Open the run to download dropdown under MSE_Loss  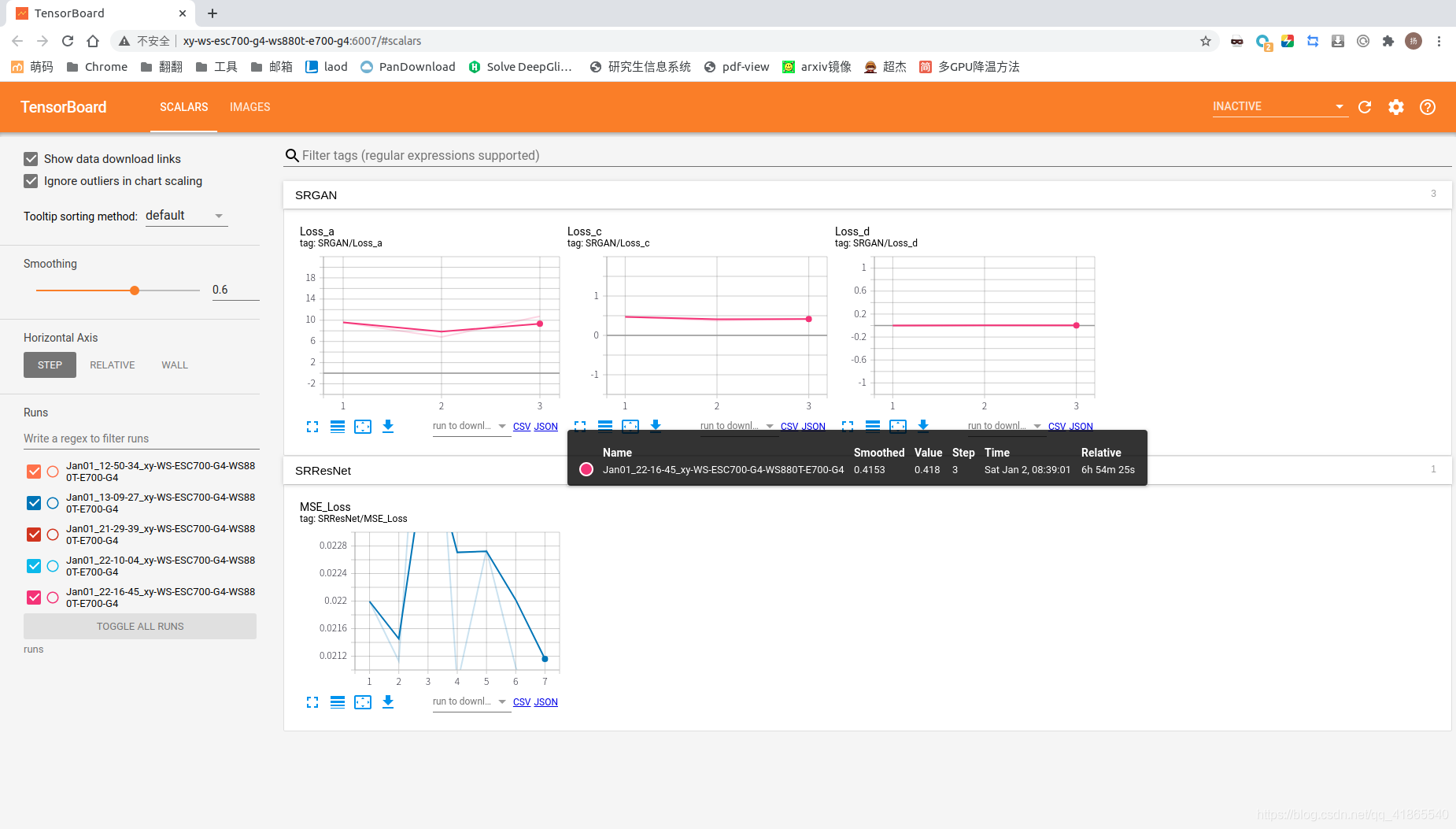pyautogui.click(x=470, y=701)
